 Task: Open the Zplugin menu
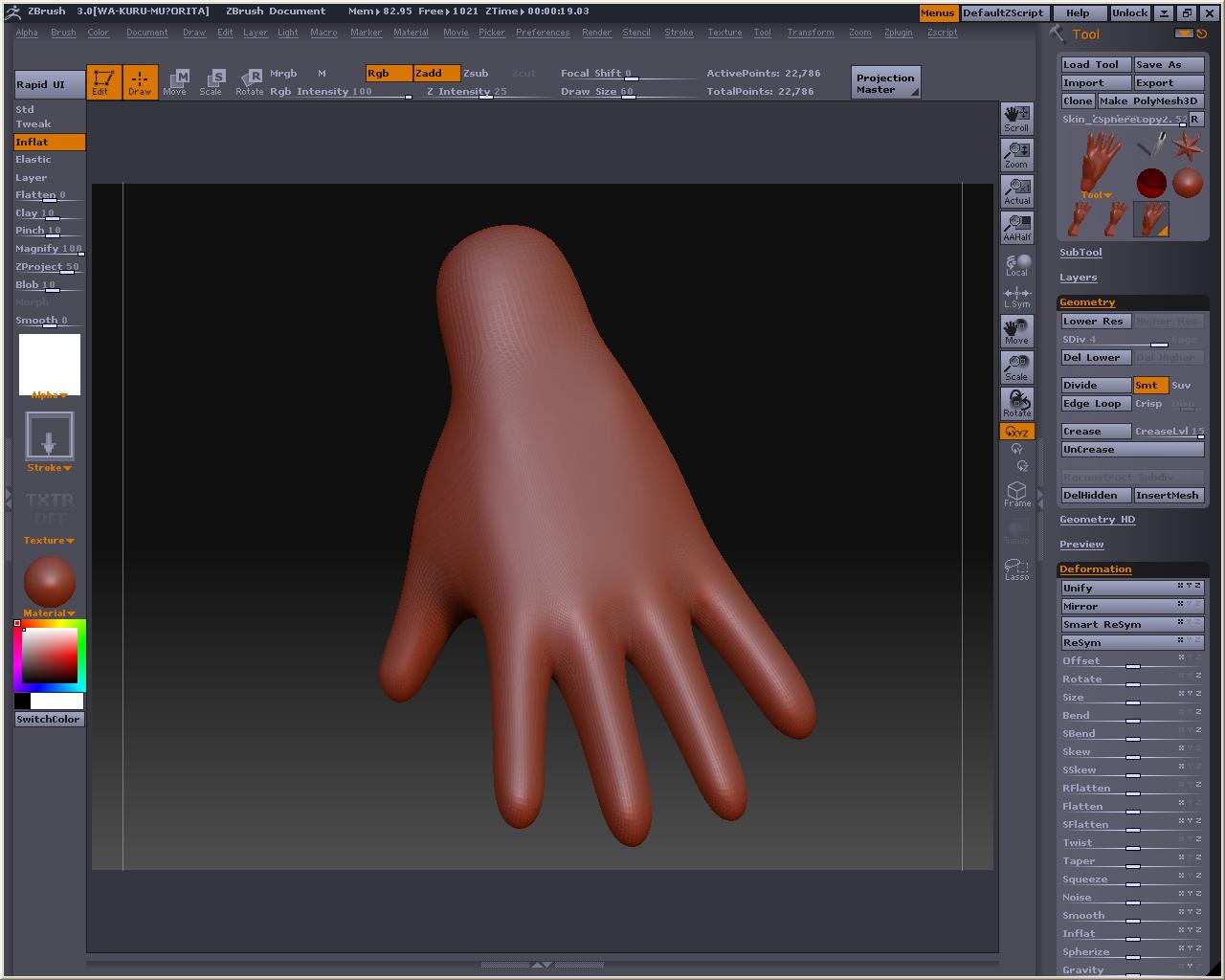(898, 33)
